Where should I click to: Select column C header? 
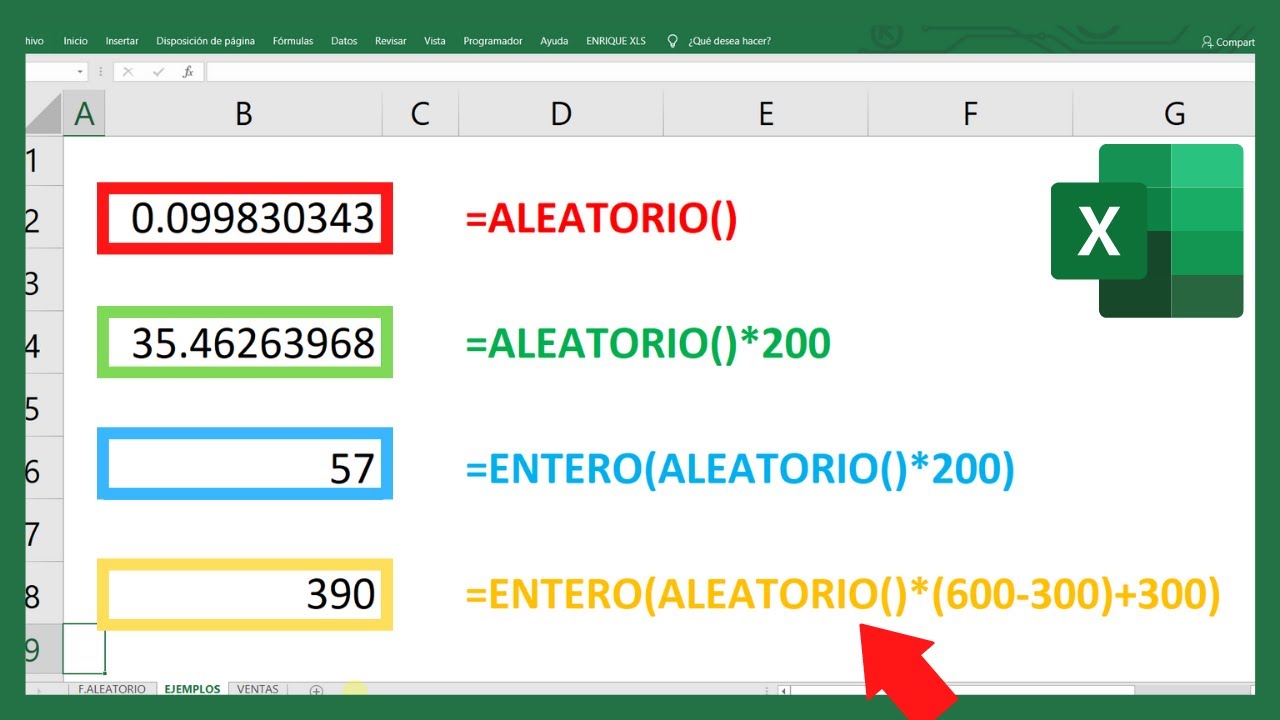420,114
